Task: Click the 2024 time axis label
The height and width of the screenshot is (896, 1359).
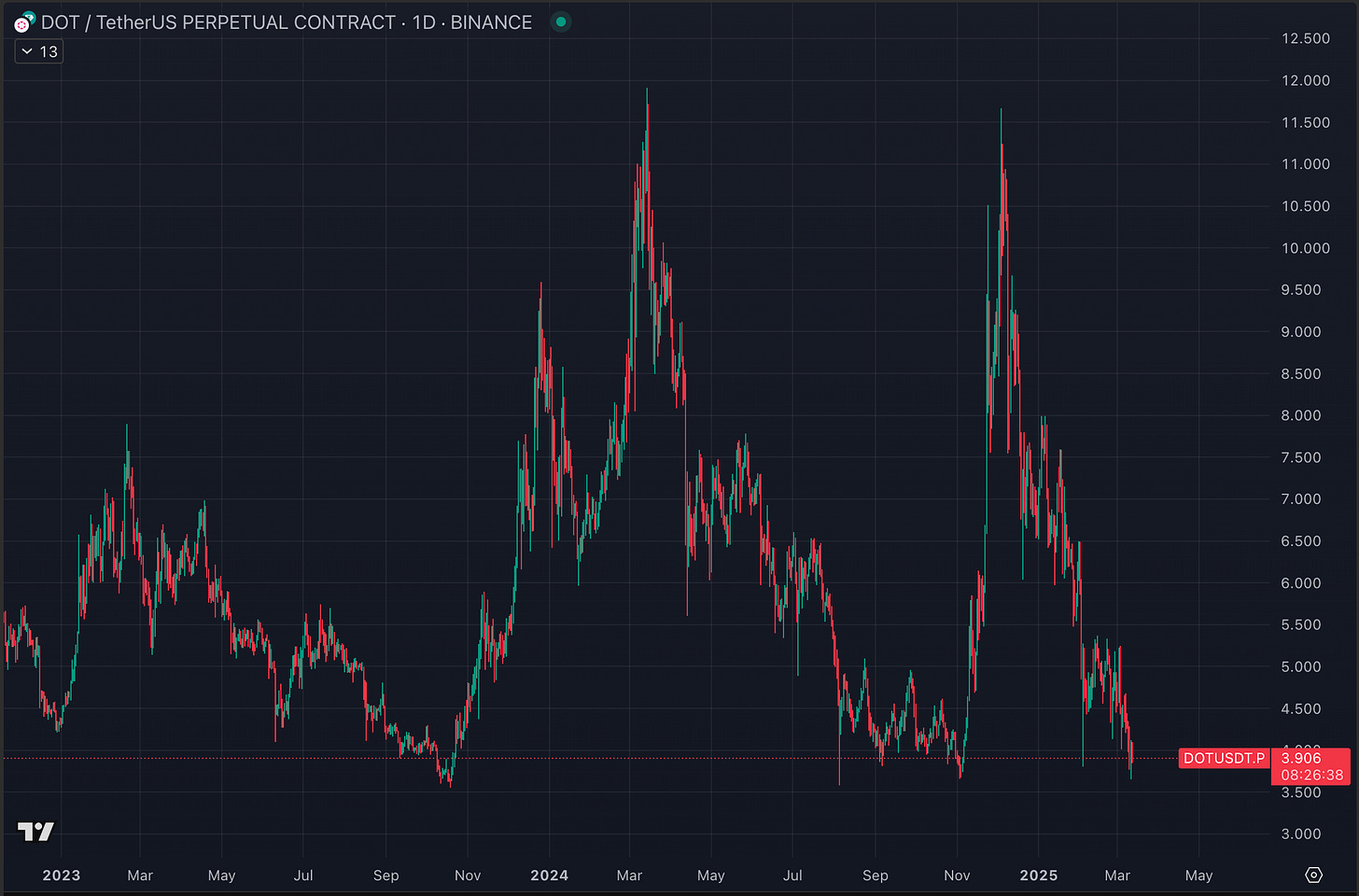Action: 550,875
